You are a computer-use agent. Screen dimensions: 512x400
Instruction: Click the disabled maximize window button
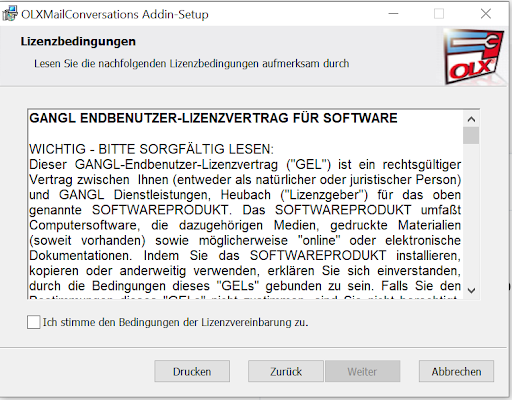point(439,14)
